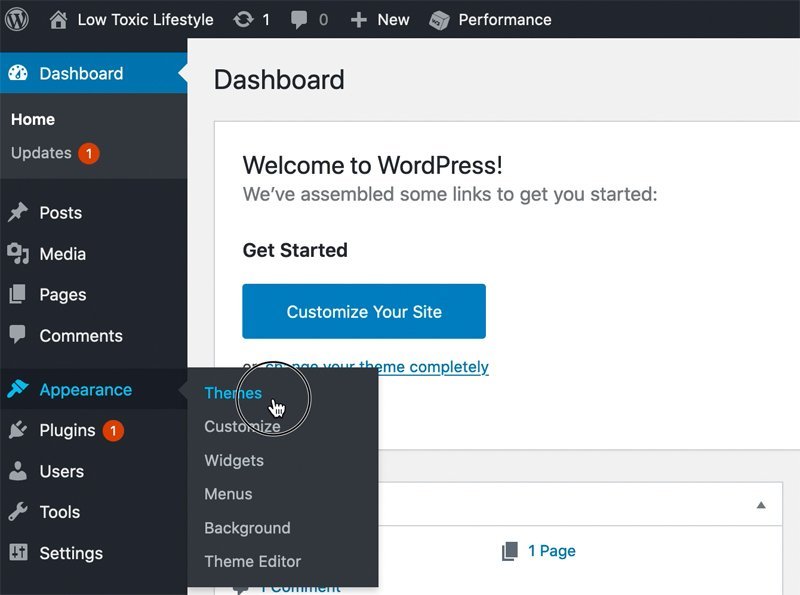Viewport: 800px width, 595px height.
Task: Click the Appearance paintbrush icon
Action: click(18, 389)
